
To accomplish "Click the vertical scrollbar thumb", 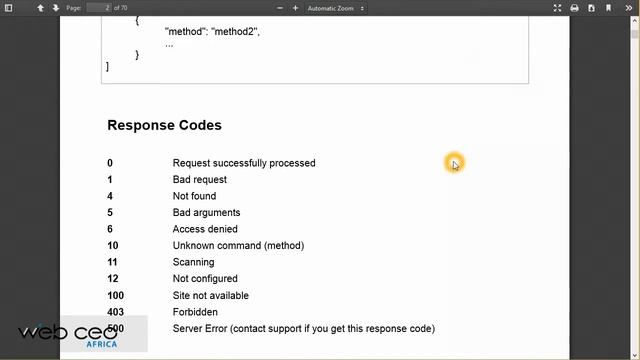I will tap(635, 34).
